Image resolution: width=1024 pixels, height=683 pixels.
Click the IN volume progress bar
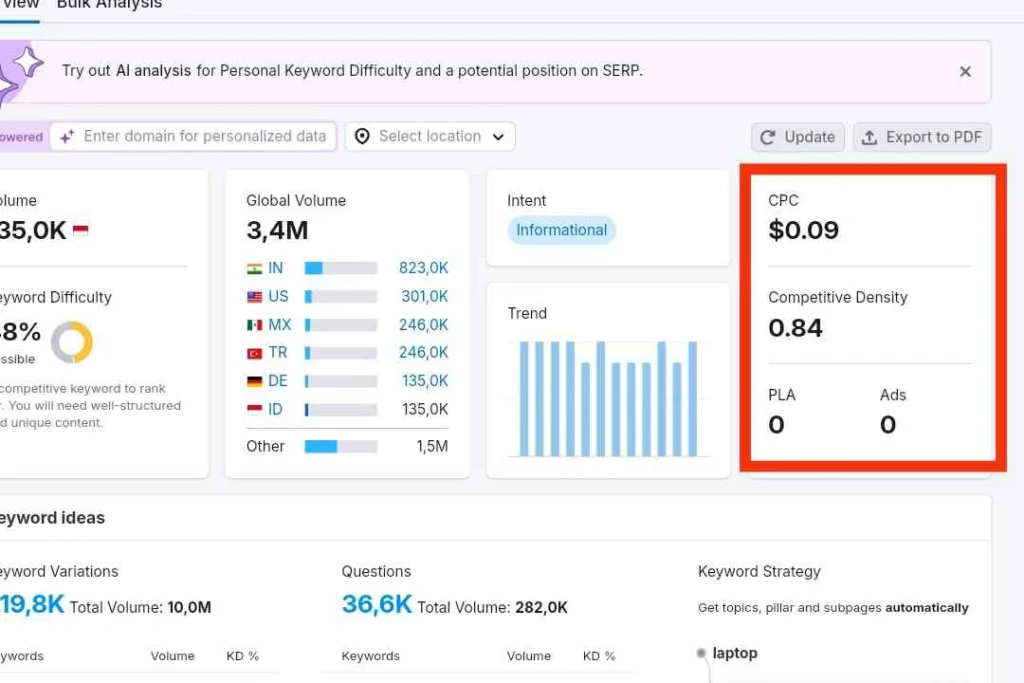(341, 268)
